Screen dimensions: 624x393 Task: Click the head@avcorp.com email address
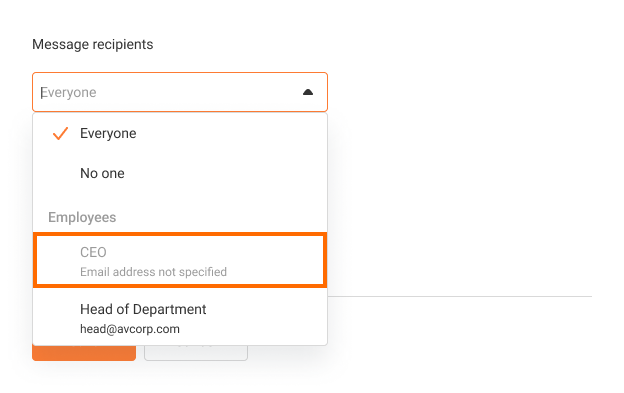point(130,329)
